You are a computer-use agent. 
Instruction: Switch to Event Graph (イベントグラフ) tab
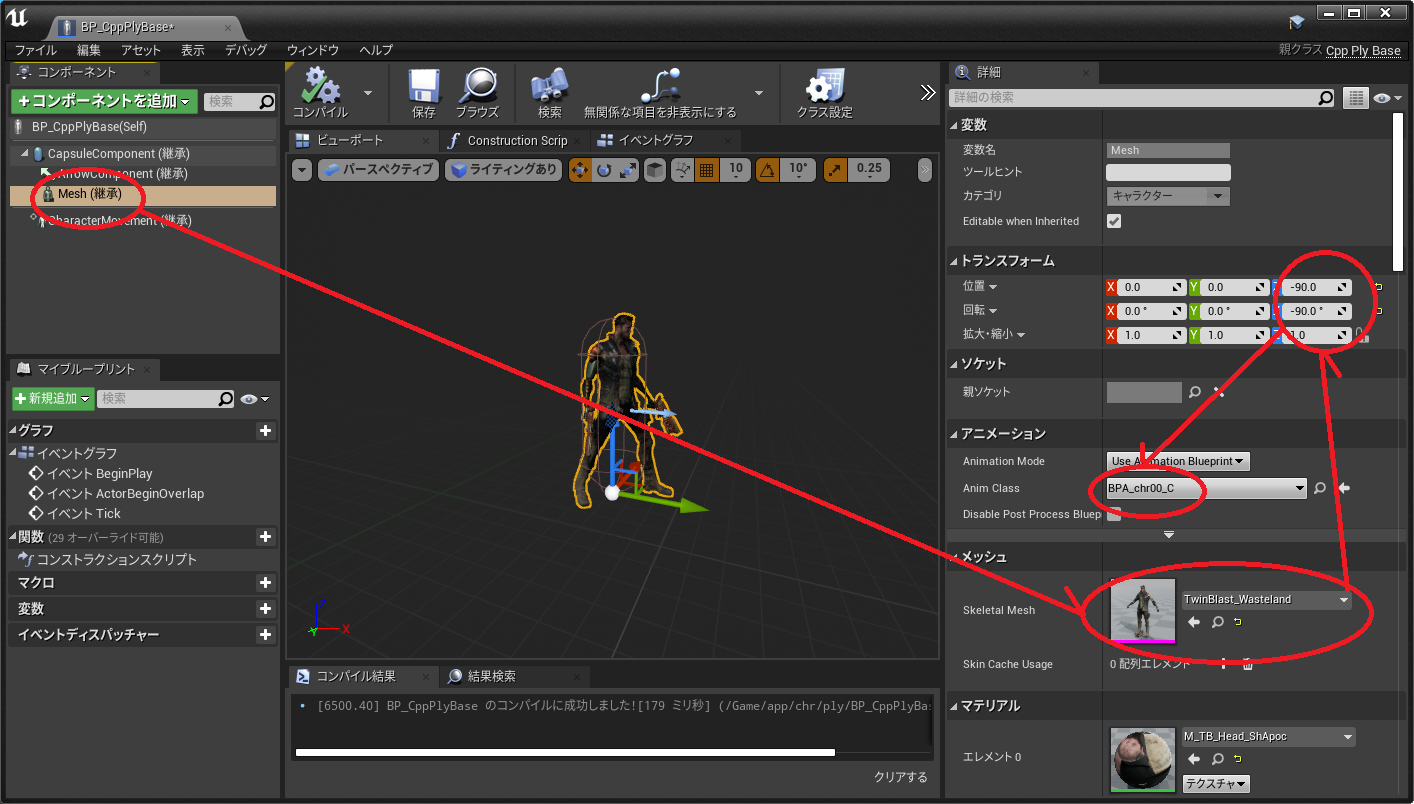[655, 141]
